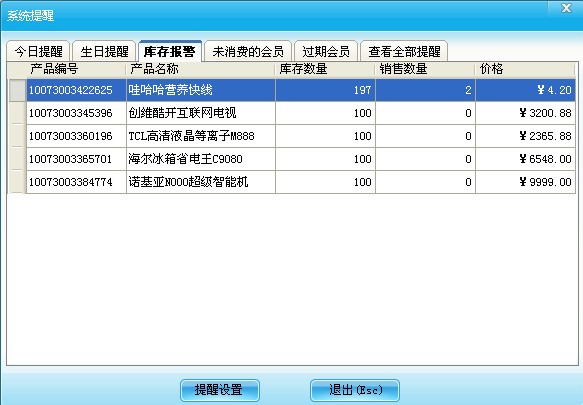This screenshot has height=405, width=583.
Task: Click the ¥3200.88 price cell
Action: 526,113
